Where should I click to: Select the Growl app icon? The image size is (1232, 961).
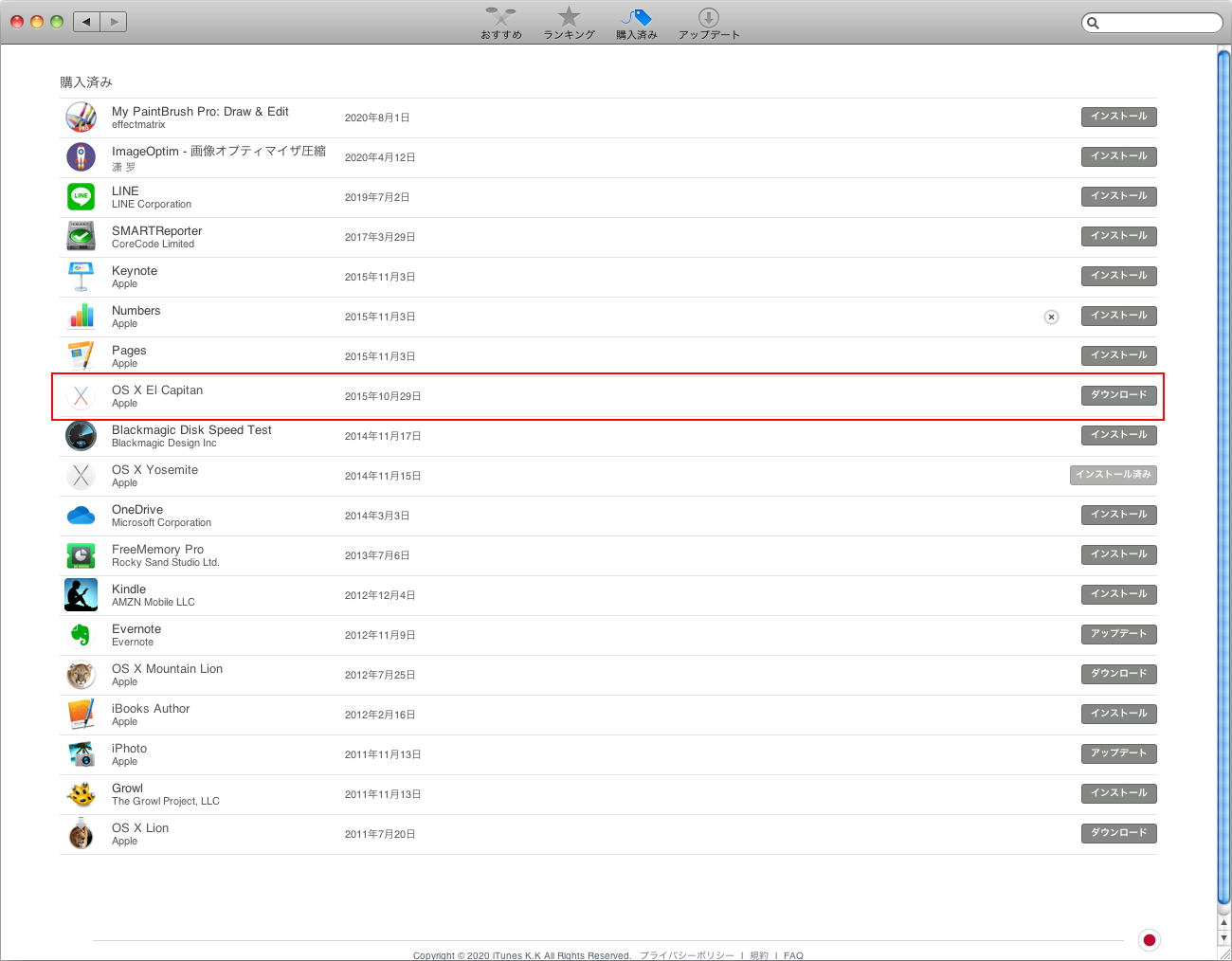[81, 794]
